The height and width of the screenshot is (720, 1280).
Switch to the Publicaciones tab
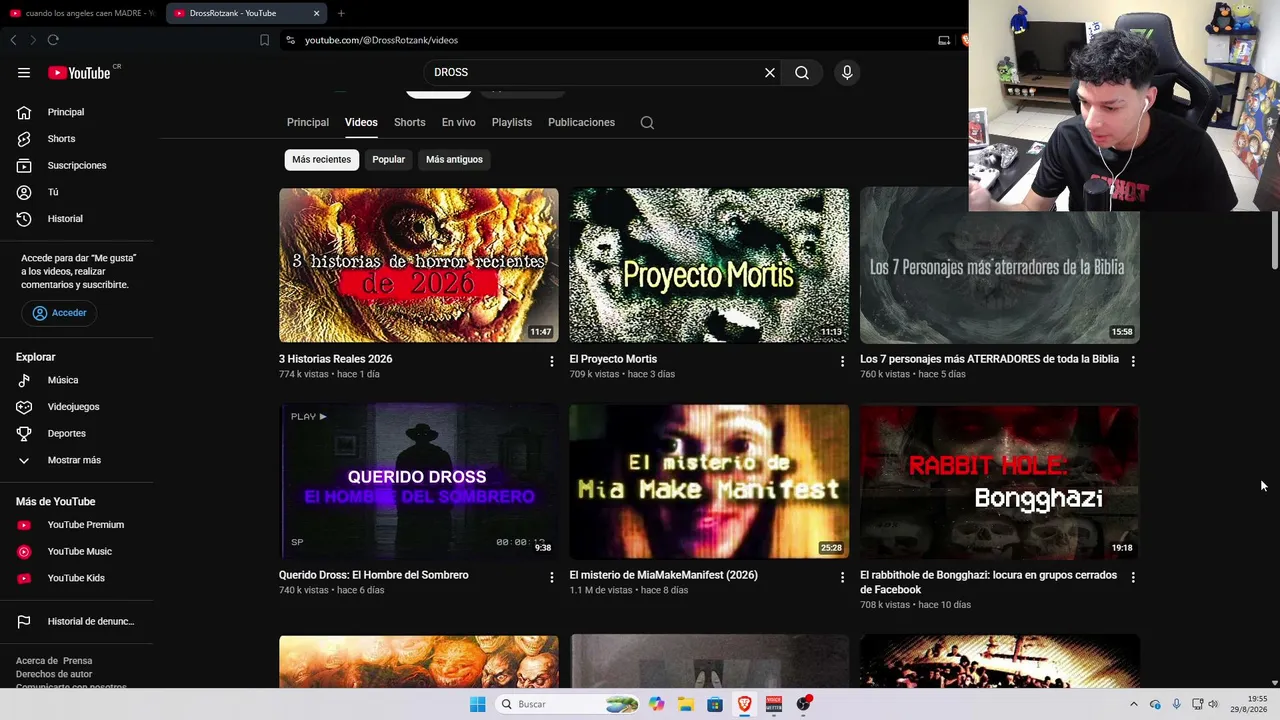(581, 122)
